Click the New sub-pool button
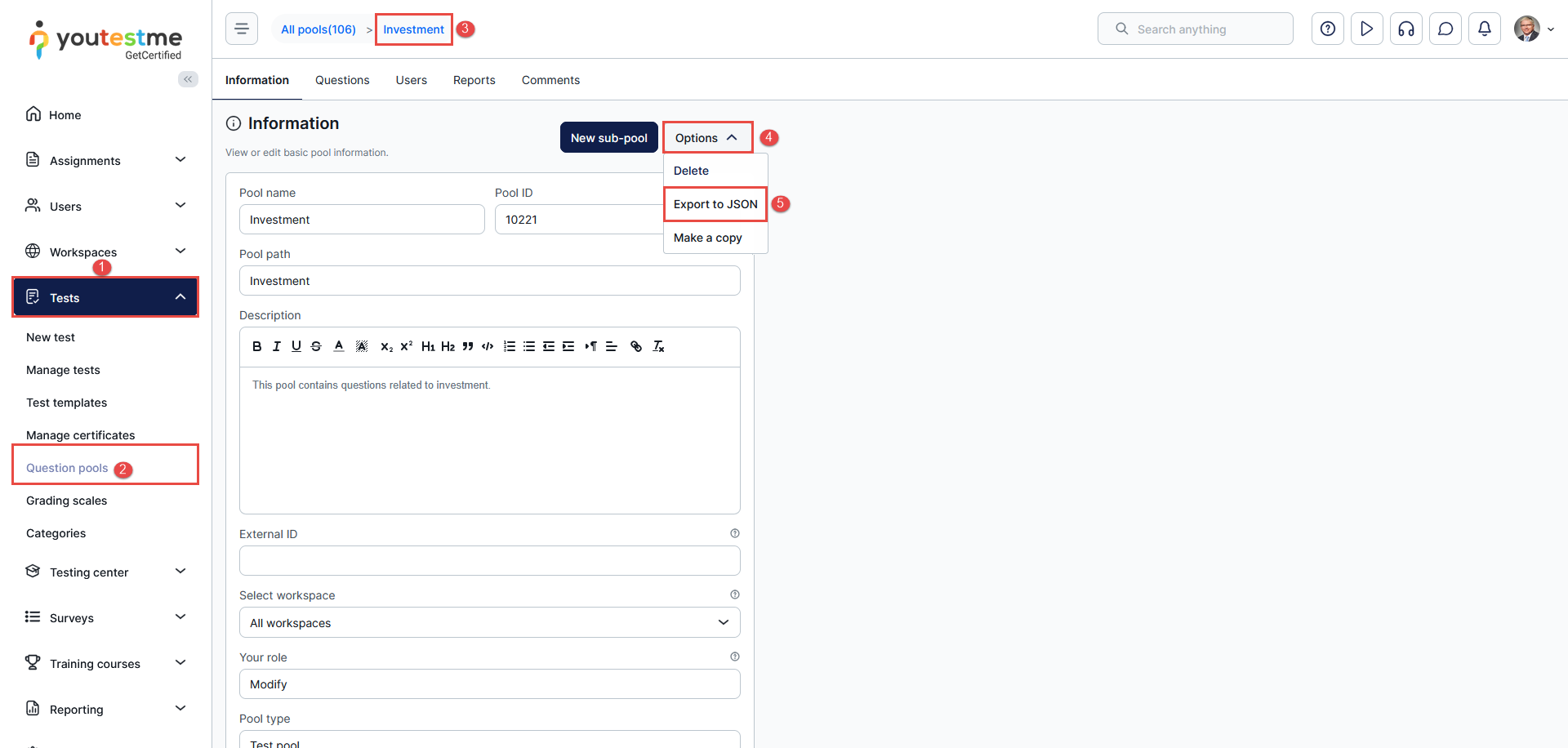 coord(608,138)
